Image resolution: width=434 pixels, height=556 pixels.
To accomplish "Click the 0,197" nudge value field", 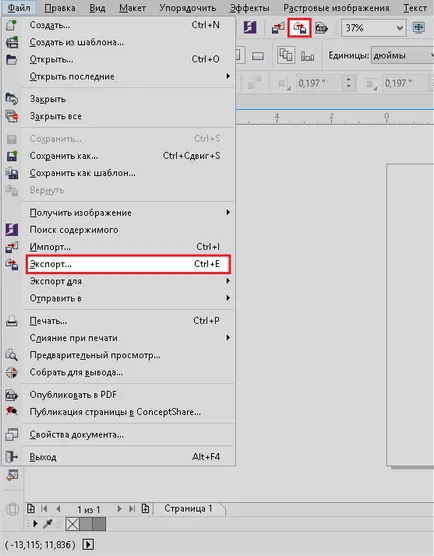I will (320, 83).
